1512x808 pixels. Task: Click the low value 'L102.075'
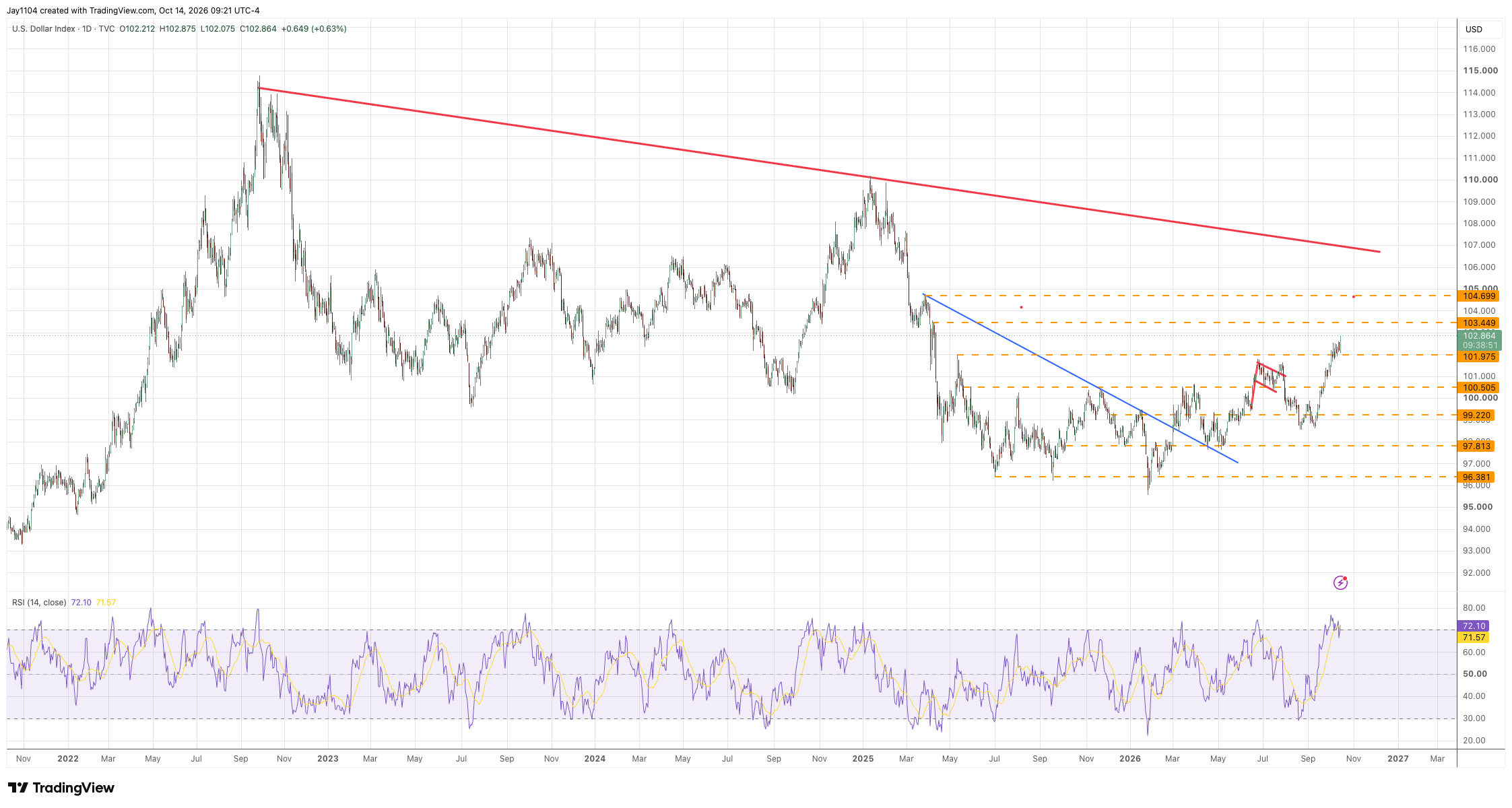[218, 29]
